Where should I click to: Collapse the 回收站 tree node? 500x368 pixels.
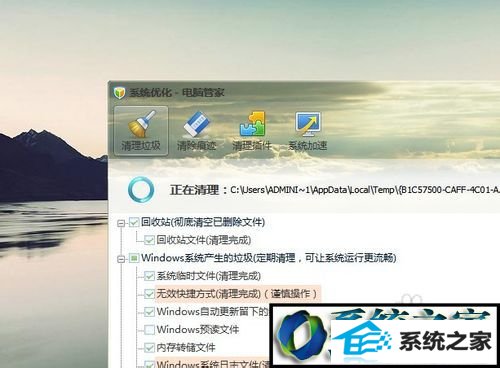pos(121,223)
